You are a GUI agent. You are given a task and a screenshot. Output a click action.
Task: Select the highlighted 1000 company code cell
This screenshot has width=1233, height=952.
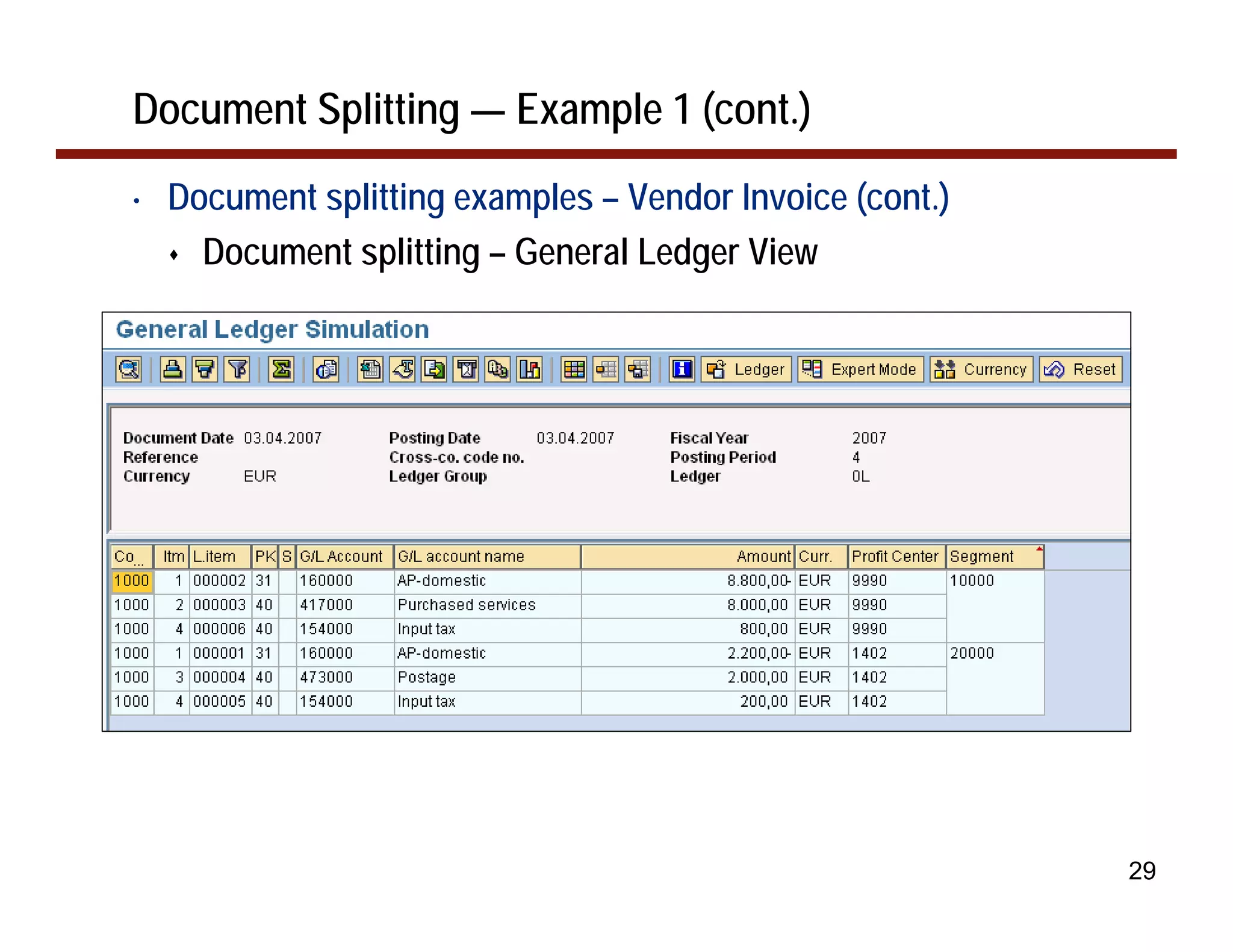point(132,581)
